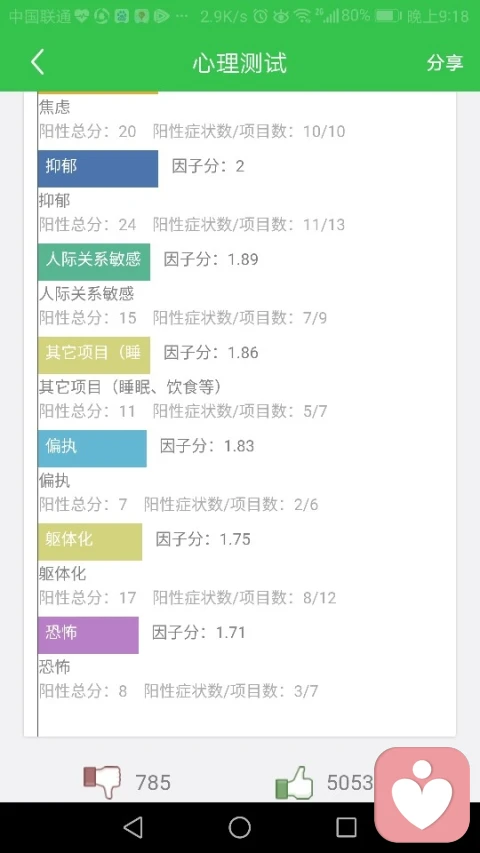Tap the like count 5053
480x853 pixels.
[350, 782]
